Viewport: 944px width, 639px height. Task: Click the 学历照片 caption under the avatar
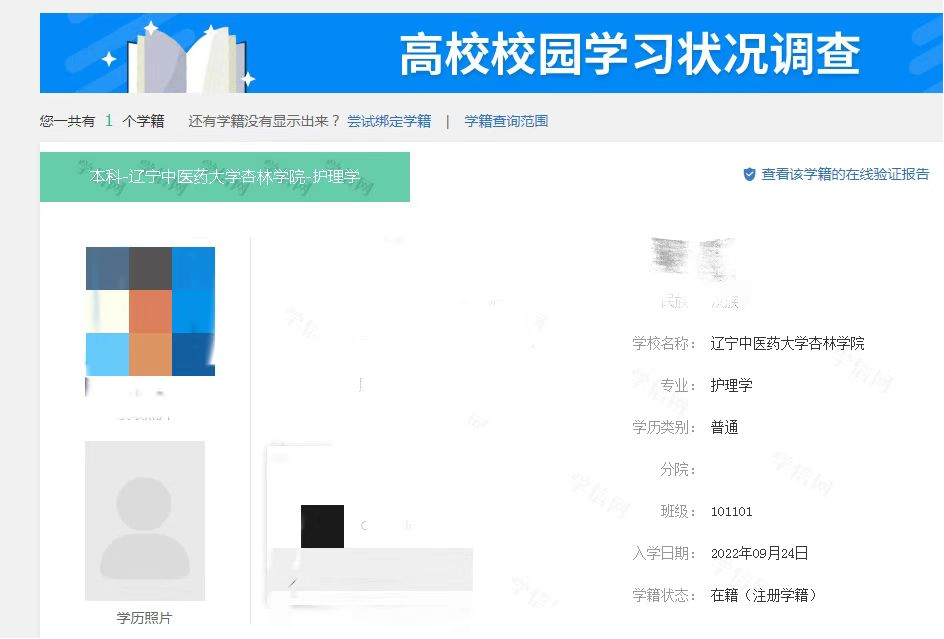click(144, 618)
